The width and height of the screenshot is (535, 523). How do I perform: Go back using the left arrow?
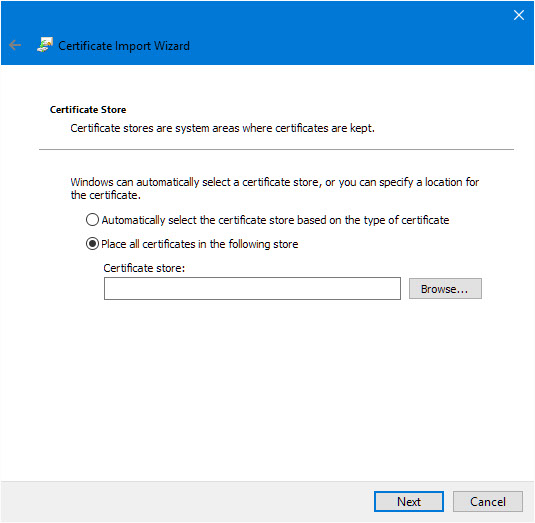point(15,45)
